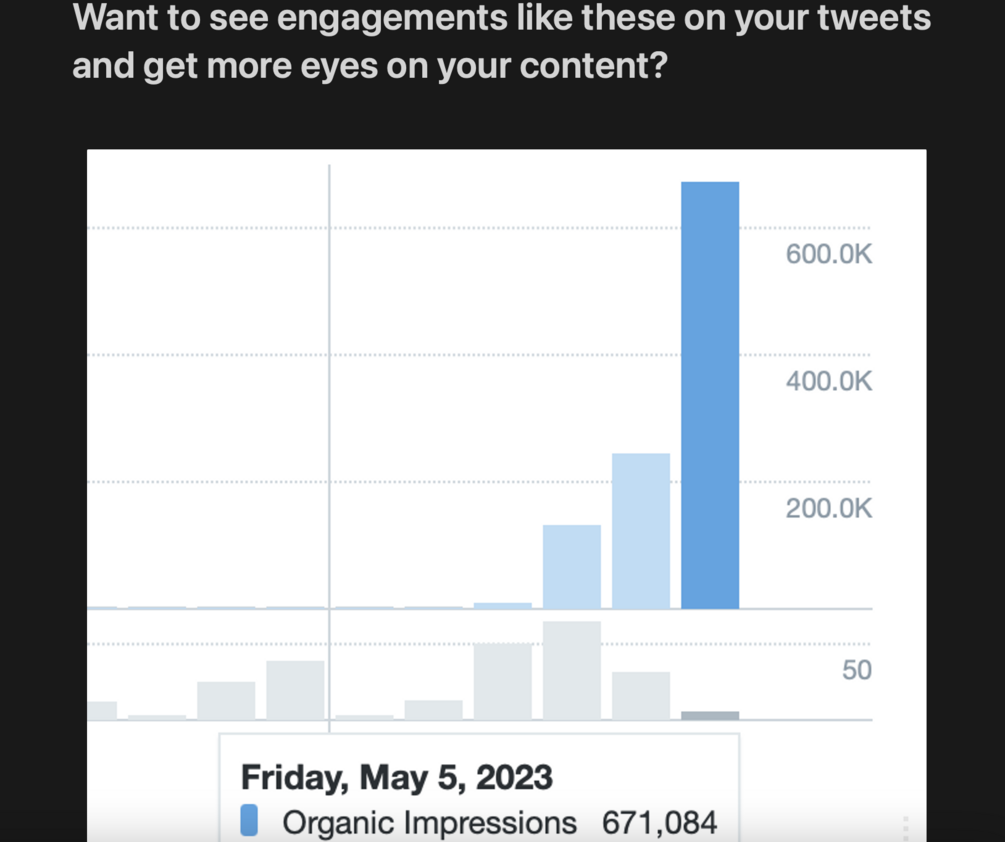This screenshot has width=1005, height=842.
Task: Click the 600.0K axis label
Action: coord(828,254)
